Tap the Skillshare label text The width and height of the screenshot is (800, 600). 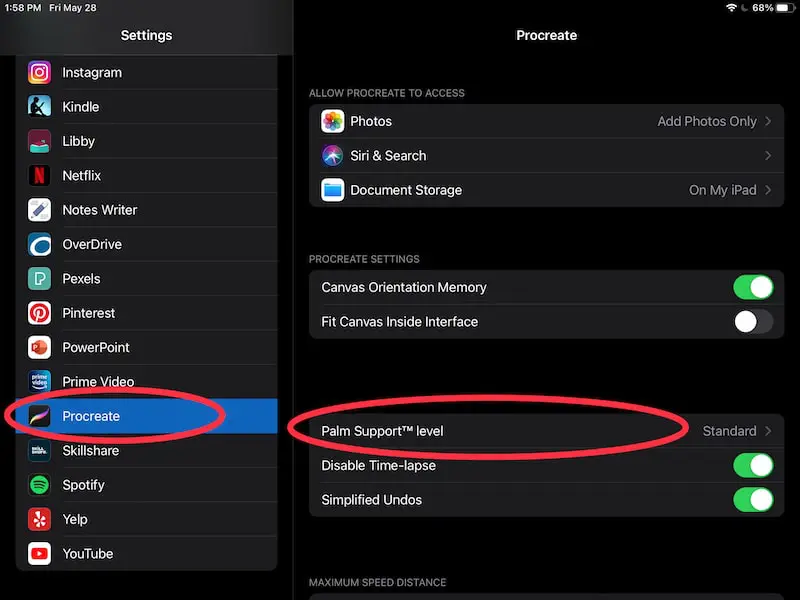coord(91,451)
